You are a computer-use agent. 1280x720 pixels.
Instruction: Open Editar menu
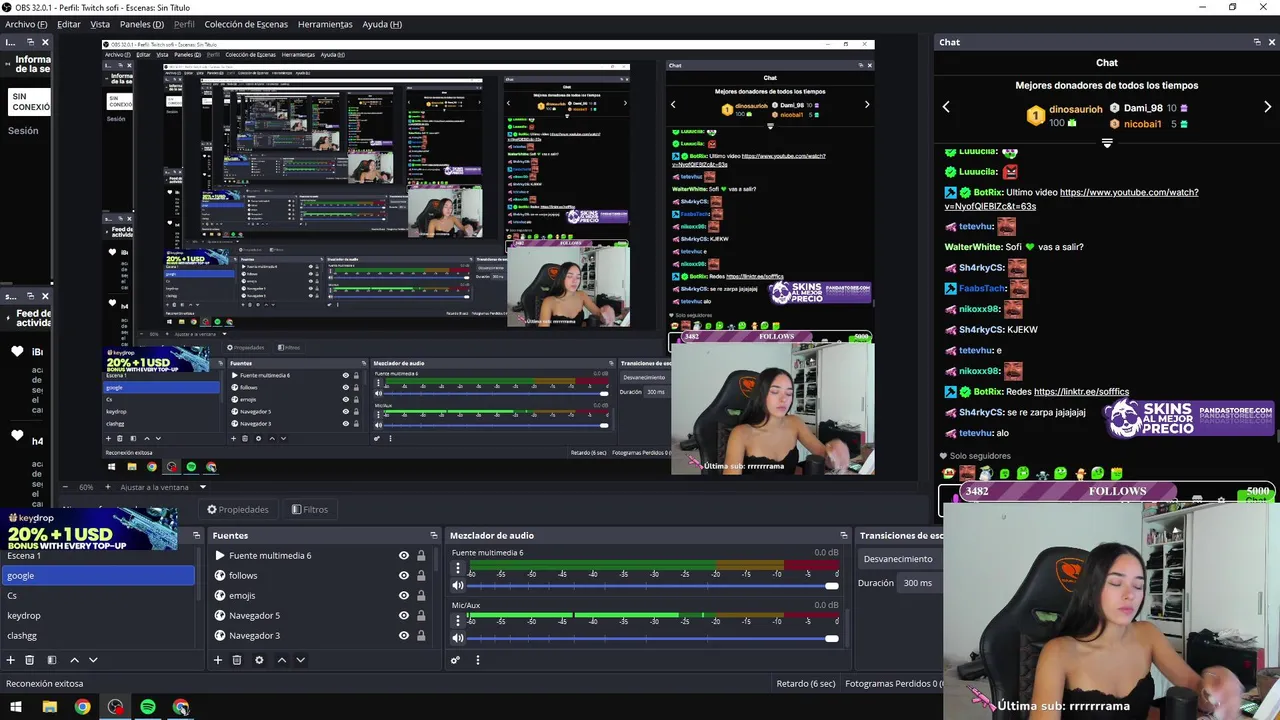(x=69, y=24)
